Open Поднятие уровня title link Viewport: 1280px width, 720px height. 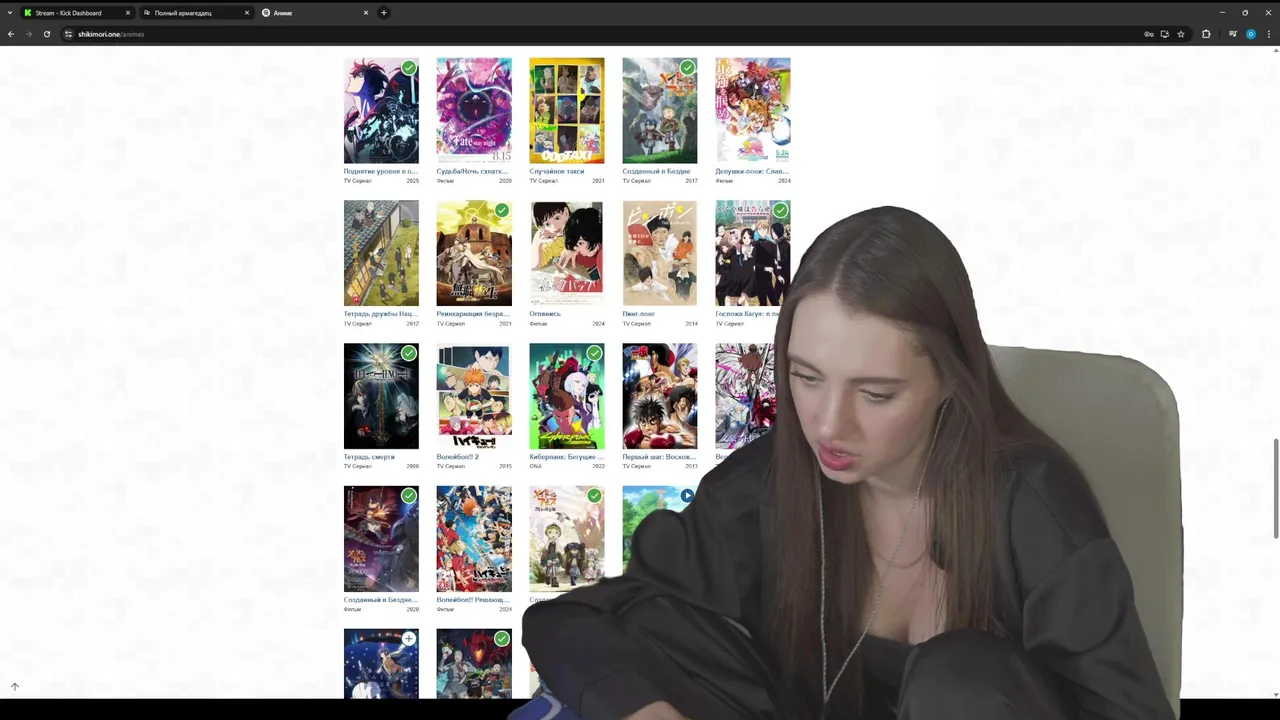[381, 171]
